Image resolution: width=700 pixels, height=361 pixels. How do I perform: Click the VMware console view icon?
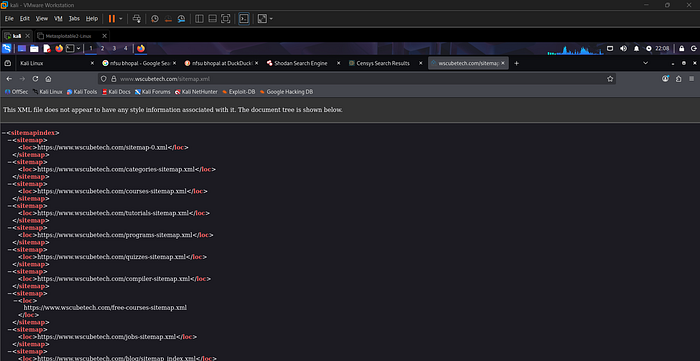[x=244, y=19]
